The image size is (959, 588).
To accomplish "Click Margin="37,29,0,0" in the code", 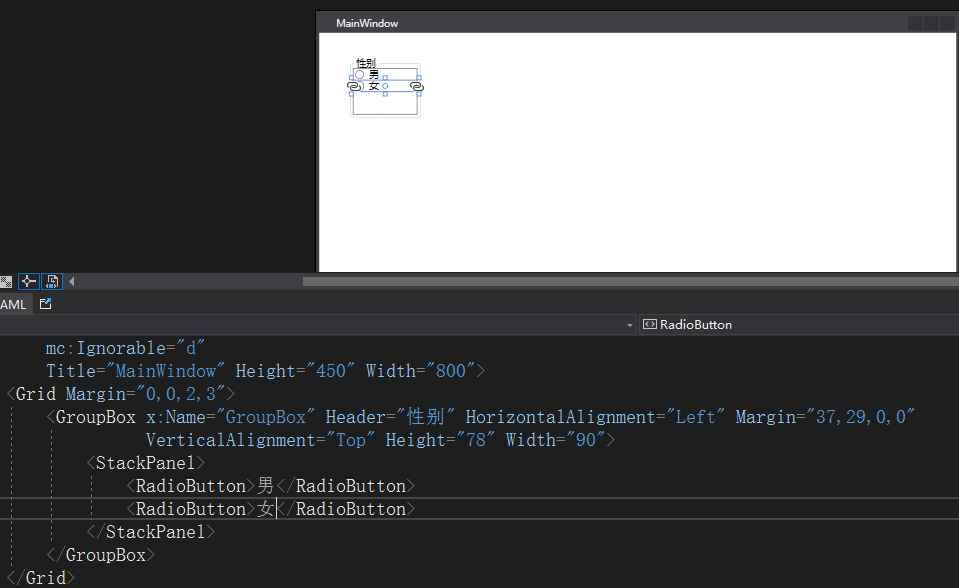I will [825, 417].
